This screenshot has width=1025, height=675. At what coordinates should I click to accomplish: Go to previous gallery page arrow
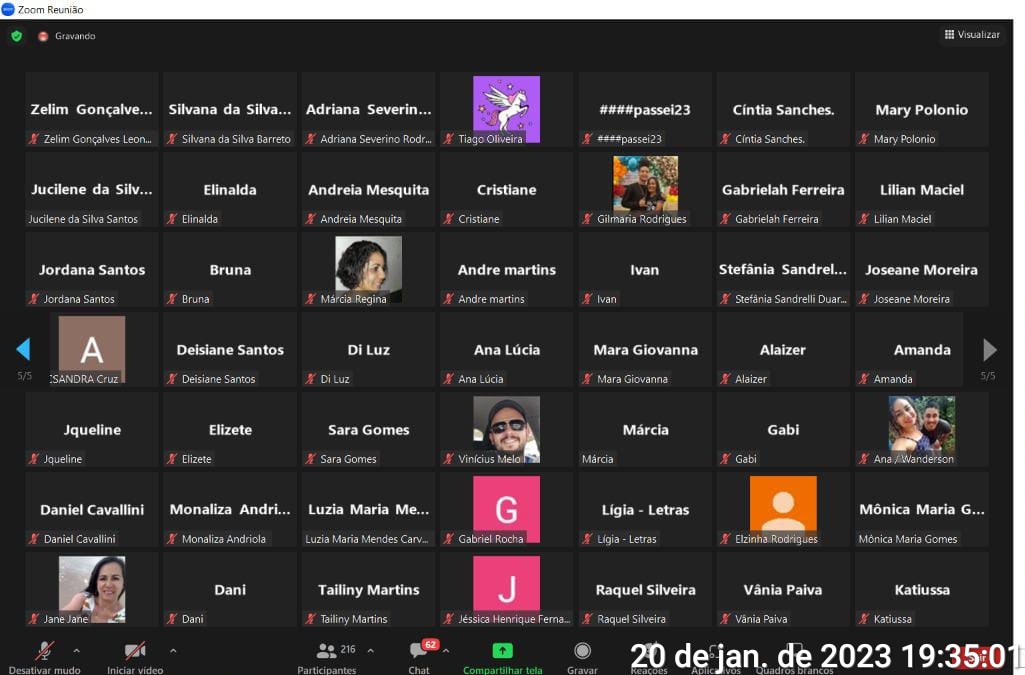[23, 349]
